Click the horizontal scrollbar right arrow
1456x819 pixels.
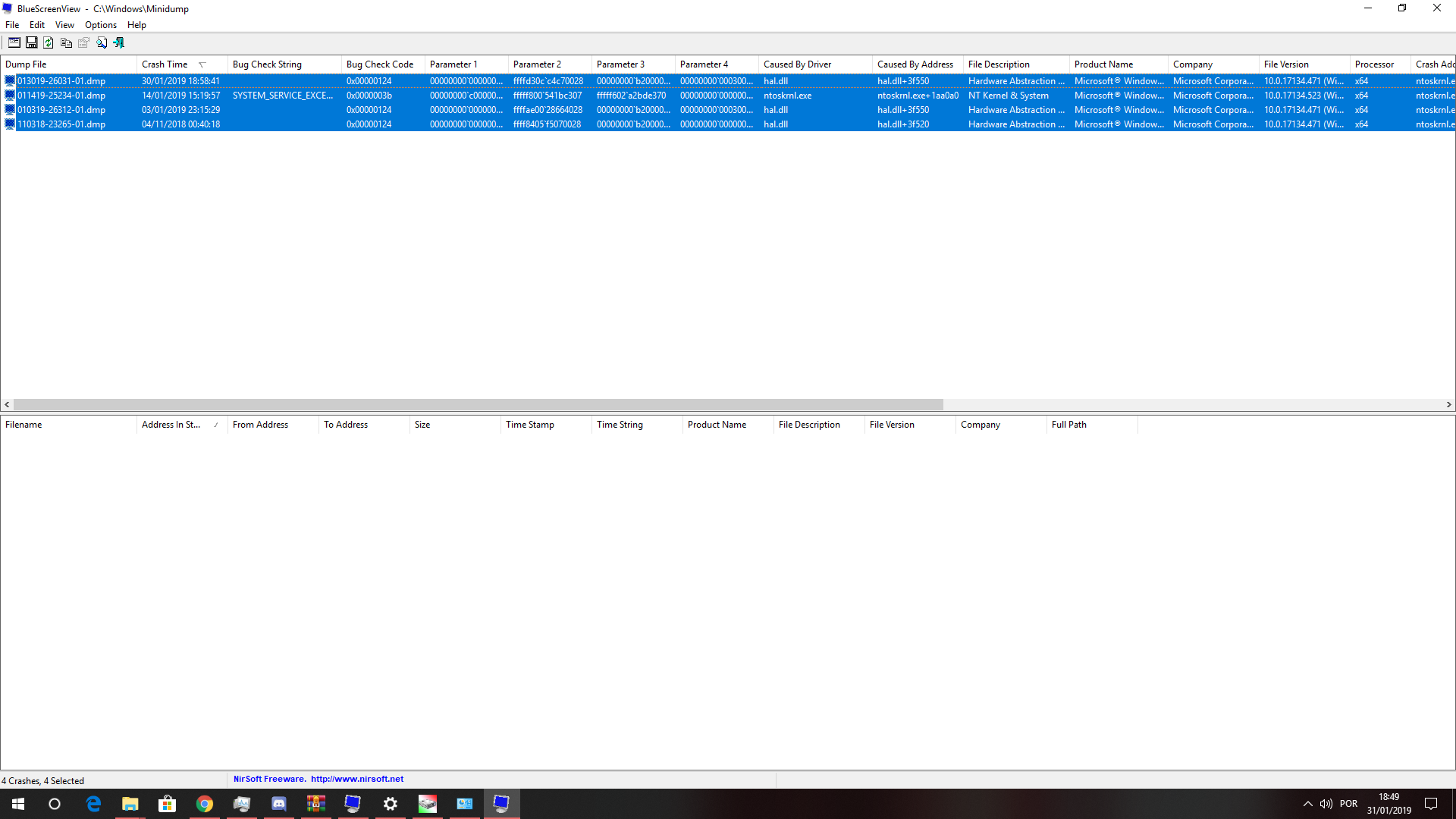[1448, 405]
